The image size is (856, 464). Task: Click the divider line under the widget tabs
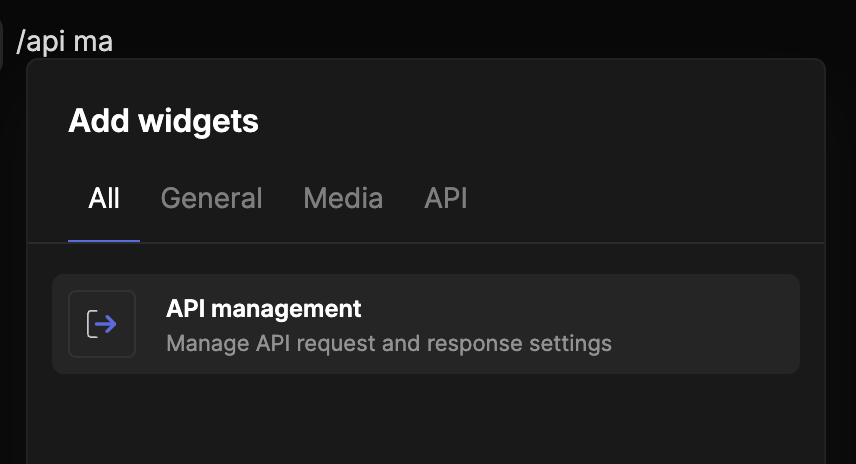(426, 242)
